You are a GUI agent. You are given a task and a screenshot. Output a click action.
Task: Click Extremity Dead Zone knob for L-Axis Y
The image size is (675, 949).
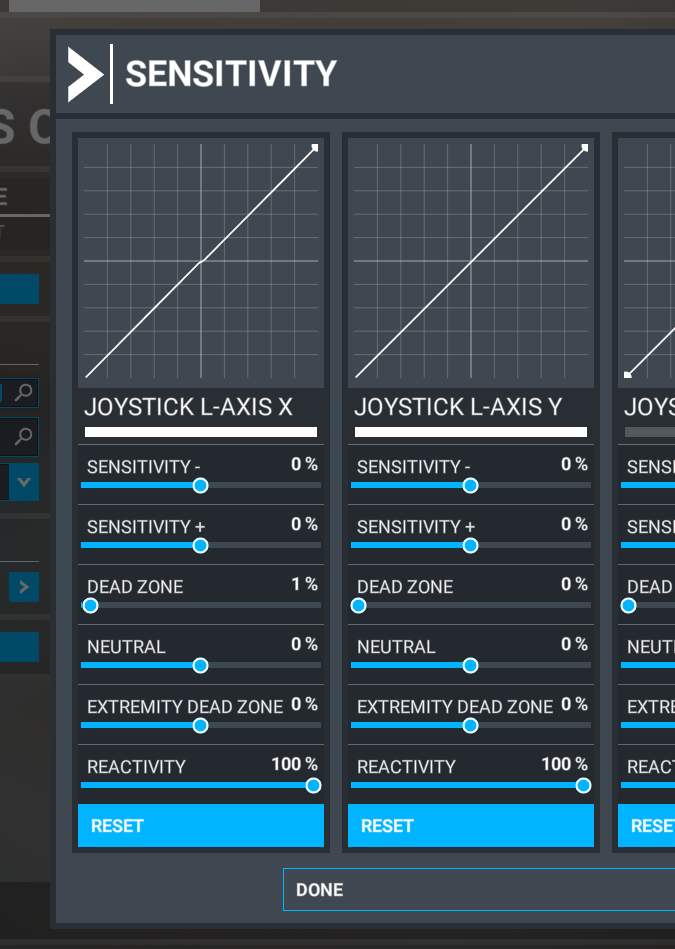tap(470, 726)
